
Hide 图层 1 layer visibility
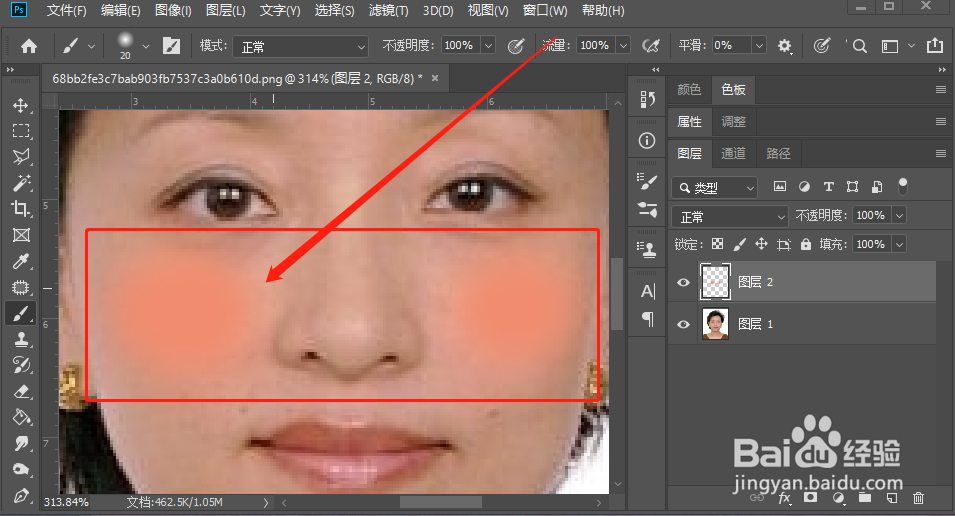683,324
